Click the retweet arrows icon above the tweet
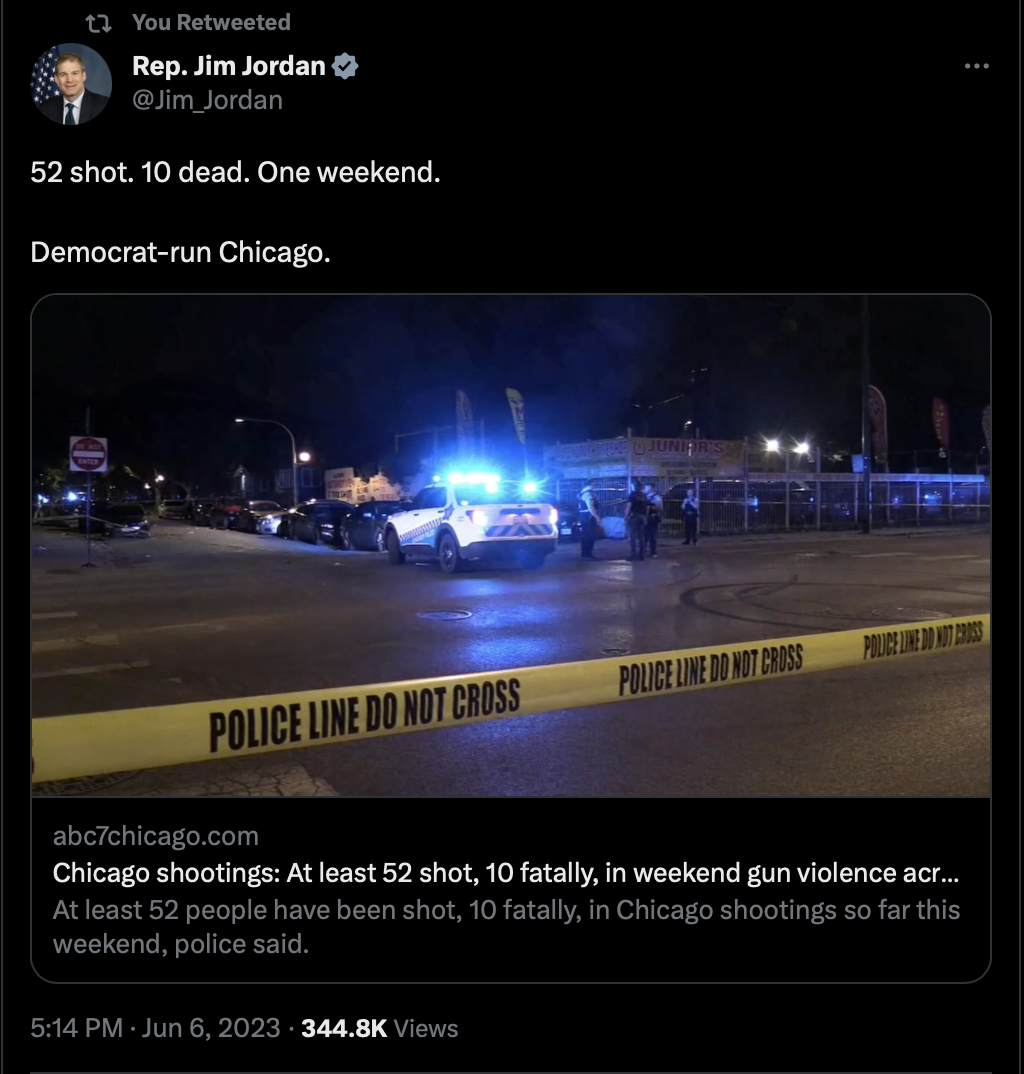Screen dimensions: 1024x1074 [99, 23]
